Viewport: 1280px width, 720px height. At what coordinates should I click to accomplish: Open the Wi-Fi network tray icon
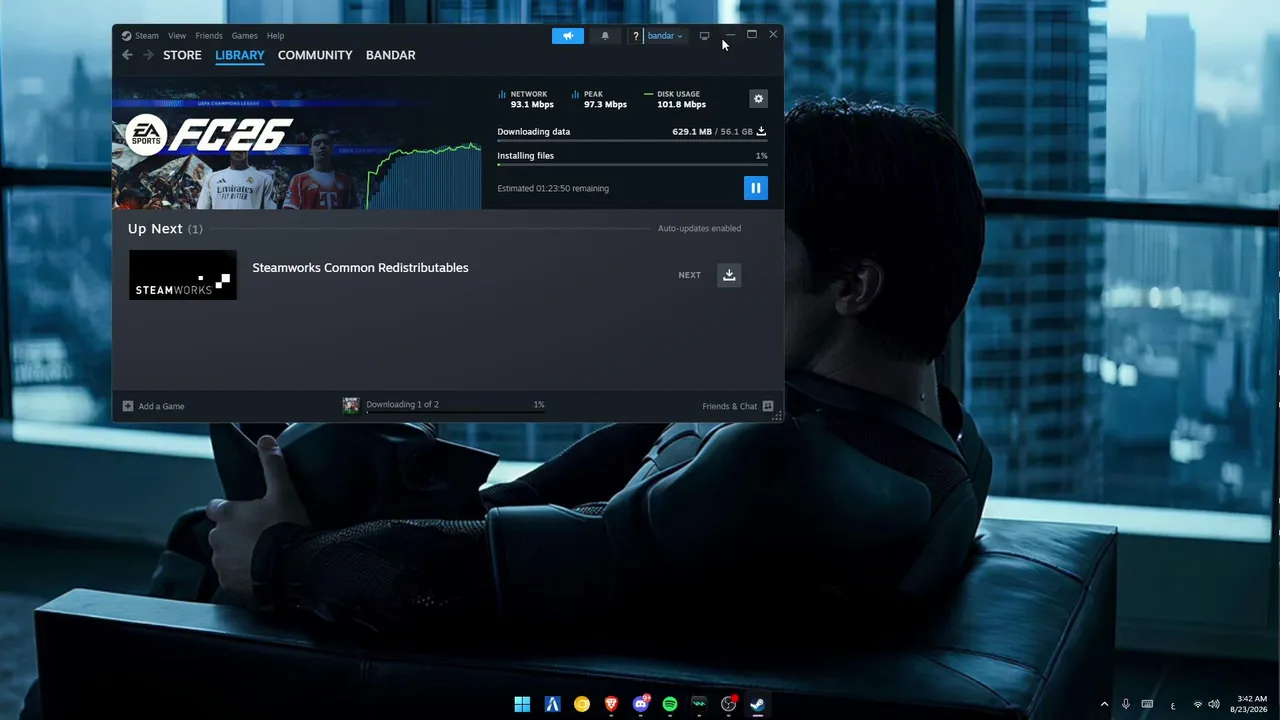pyautogui.click(x=1197, y=704)
